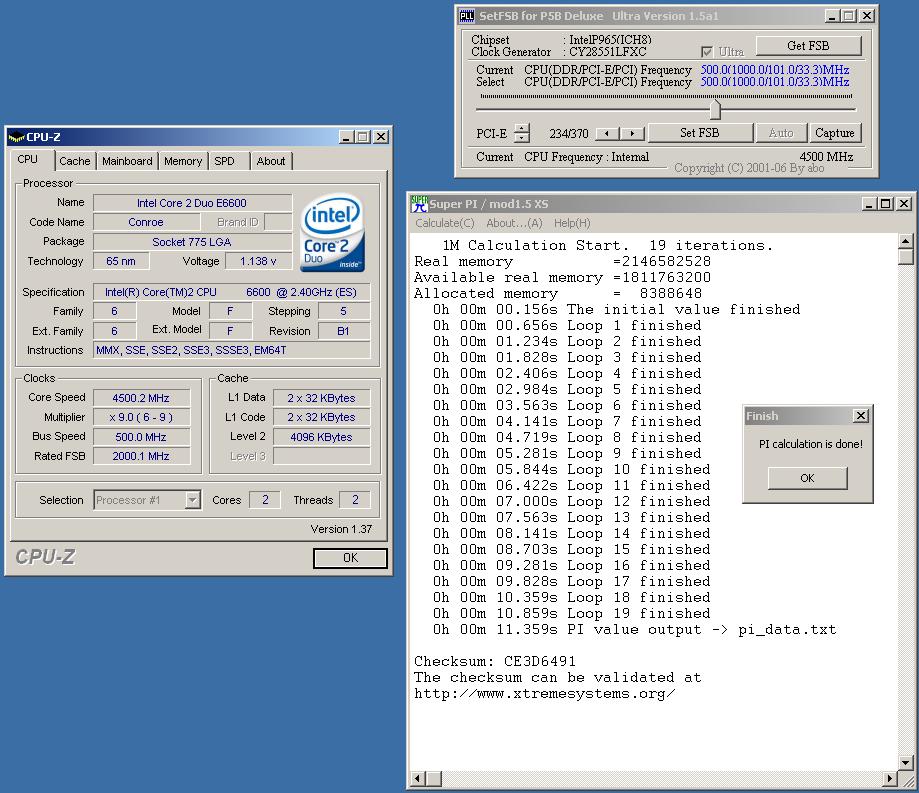This screenshot has width=919, height=793.
Task: Click the right arrow next to 234/370
Action: (x=632, y=134)
